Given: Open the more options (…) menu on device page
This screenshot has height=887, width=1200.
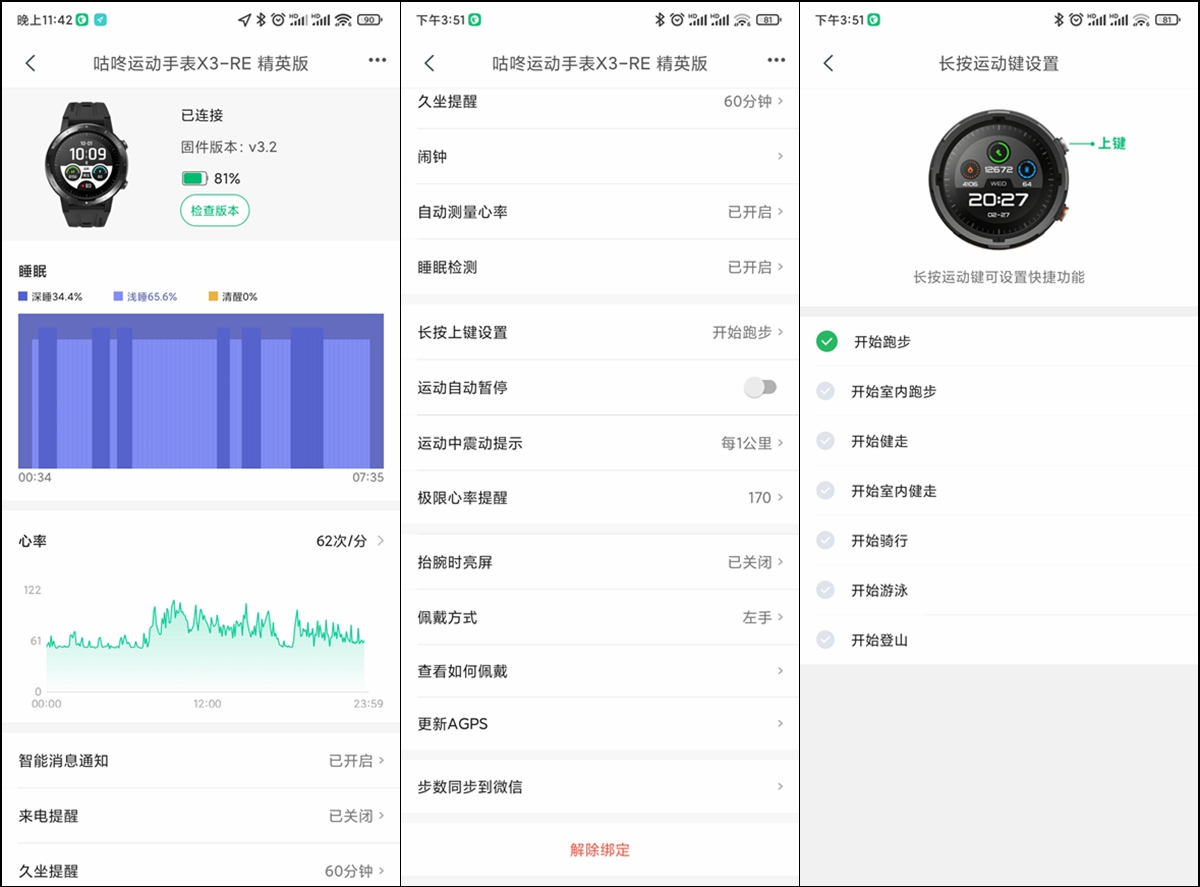Looking at the screenshot, I should [x=377, y=62].
